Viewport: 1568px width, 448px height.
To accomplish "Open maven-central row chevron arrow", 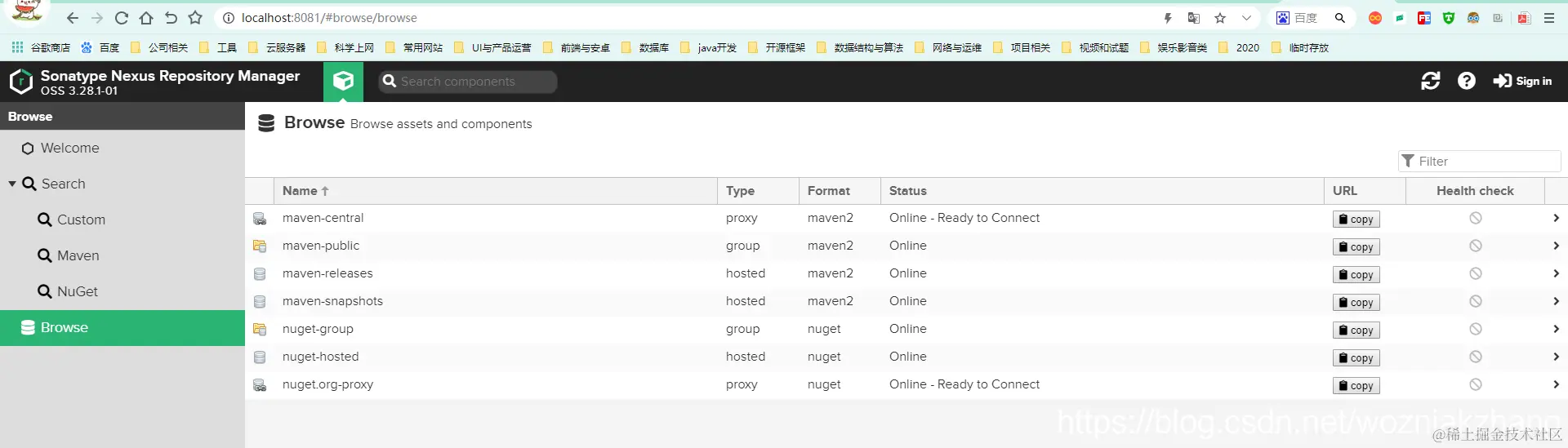I will point(1556,218).
